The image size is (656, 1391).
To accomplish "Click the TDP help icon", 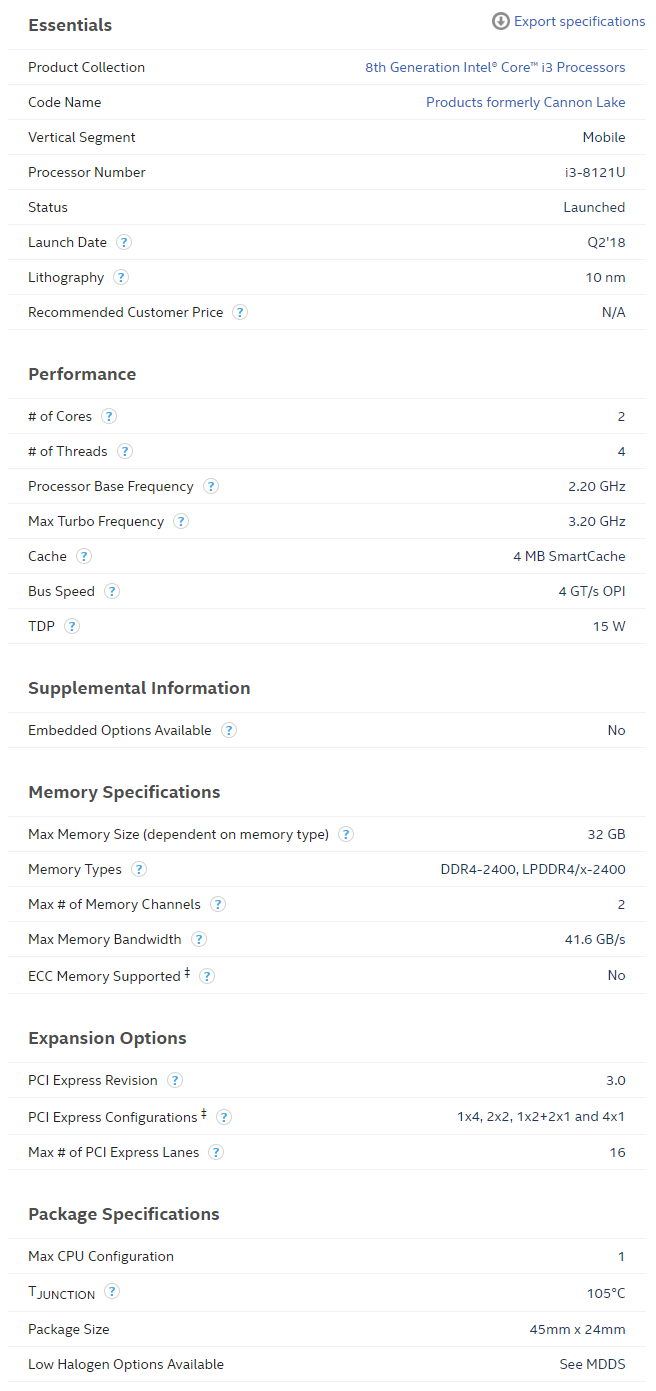I will click(x=72, y=626).
